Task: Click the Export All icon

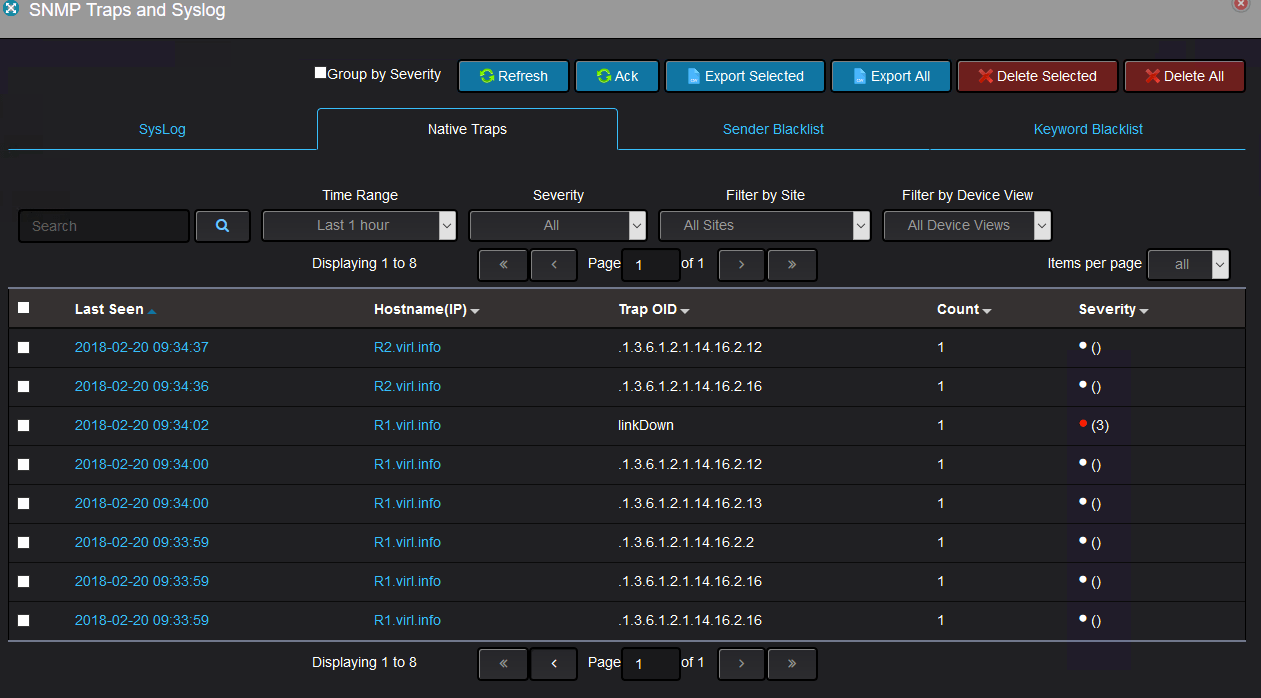Action: point(857,75)
